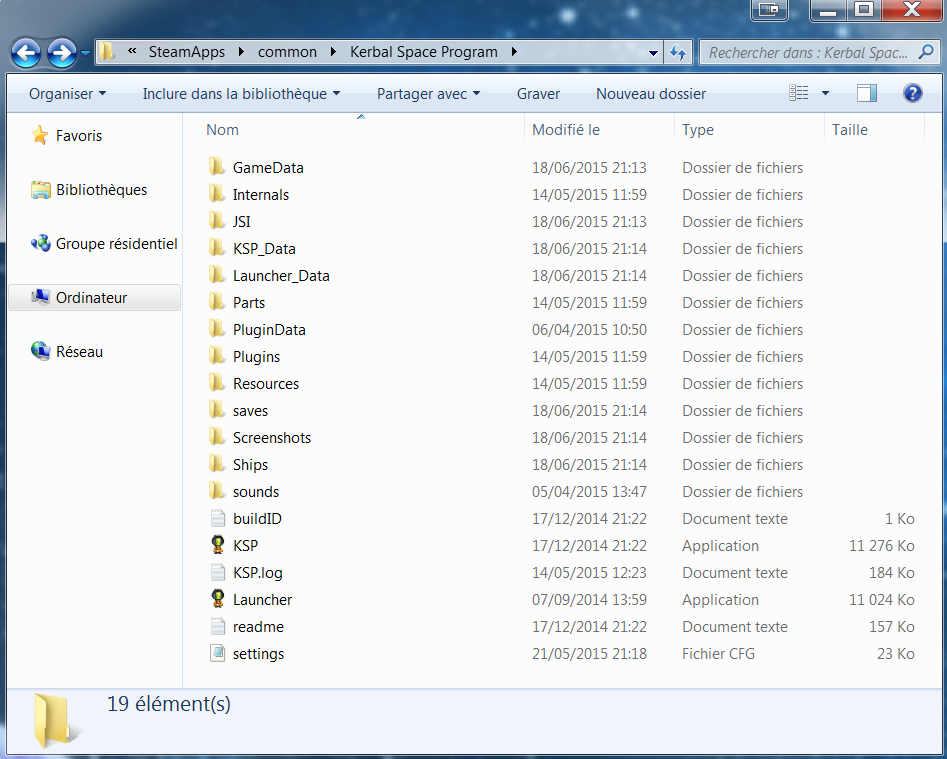Select the Screenshots folder icon
This screenshot has width=947, height=759.
coord(217,437)
